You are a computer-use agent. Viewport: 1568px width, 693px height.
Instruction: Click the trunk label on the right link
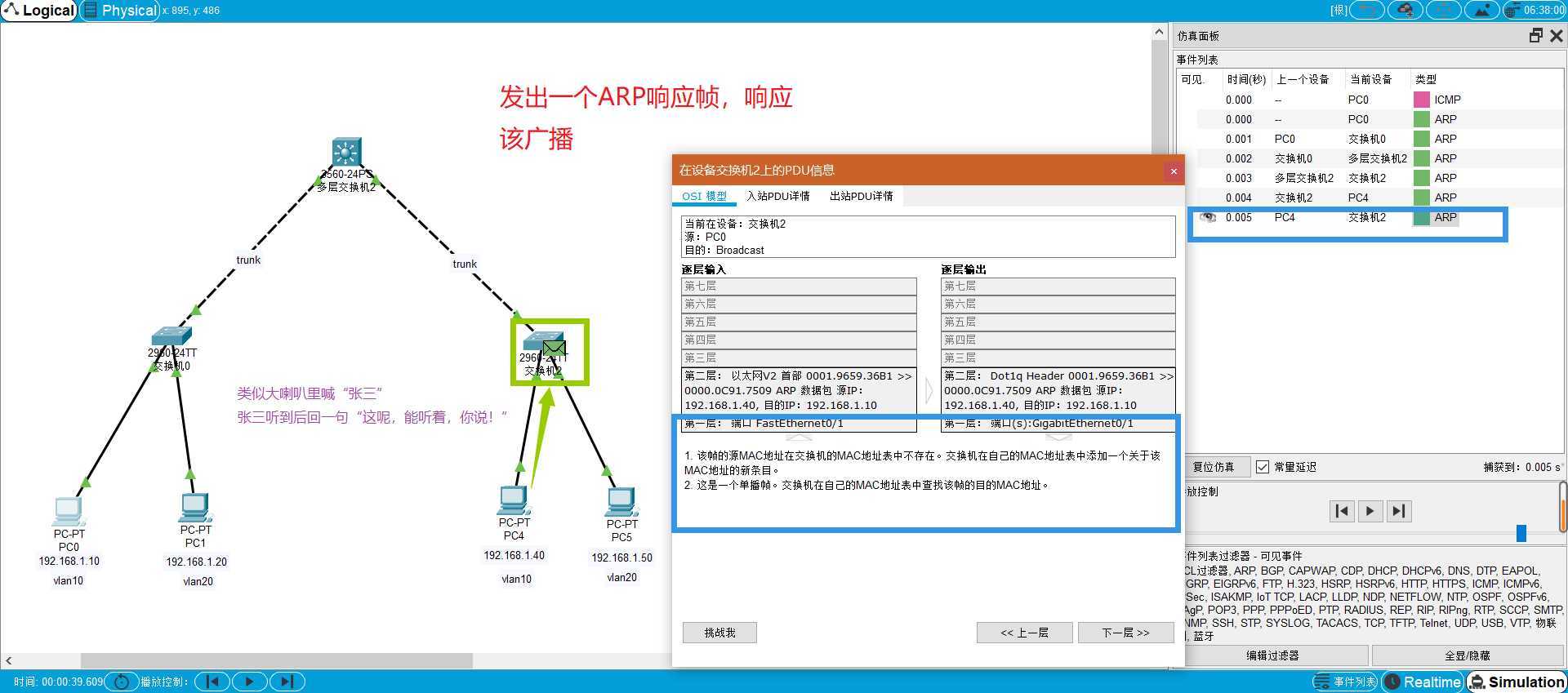pyautogui.click(x=465, y=264)
